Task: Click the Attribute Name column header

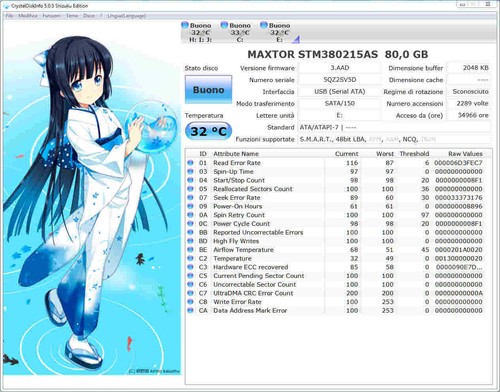Action: coord(236,154)
